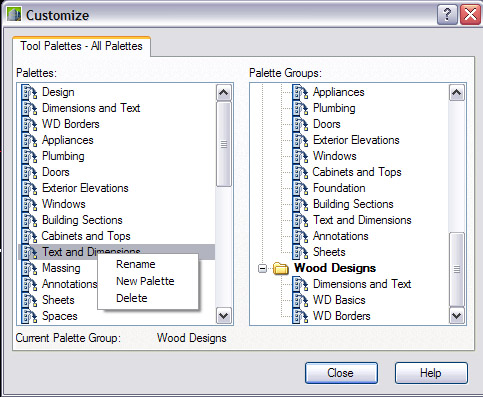Click the Customize dialog title bar icon

tap(14, 15)
